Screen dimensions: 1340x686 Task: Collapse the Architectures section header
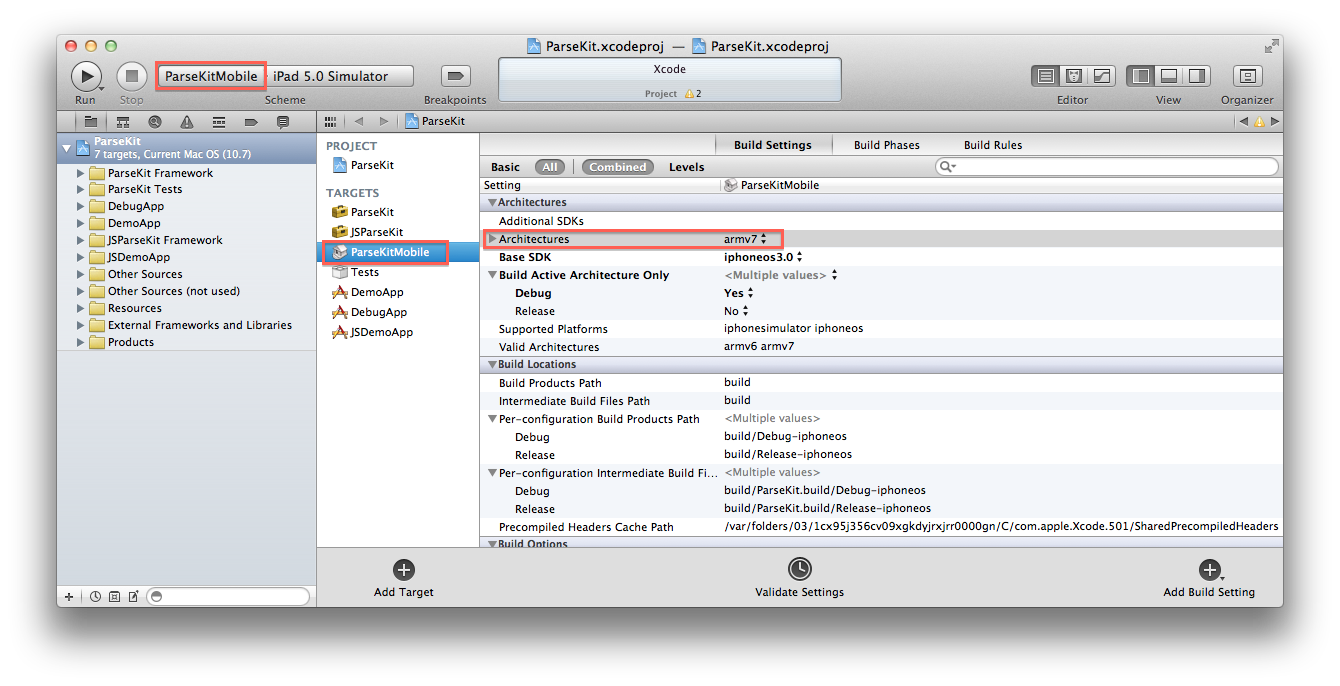point(492,203)
